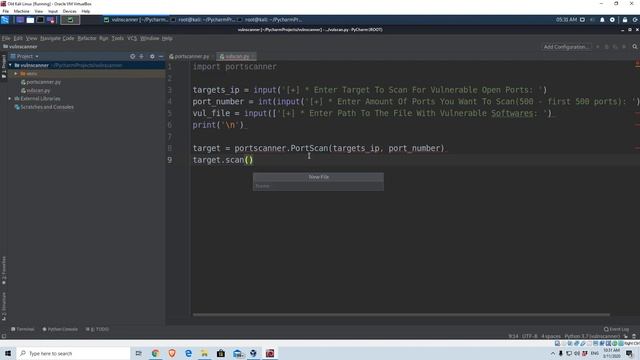The image size is (640, 360).
Task: Open the PyCharm File menu
Action: coord(6,38)
